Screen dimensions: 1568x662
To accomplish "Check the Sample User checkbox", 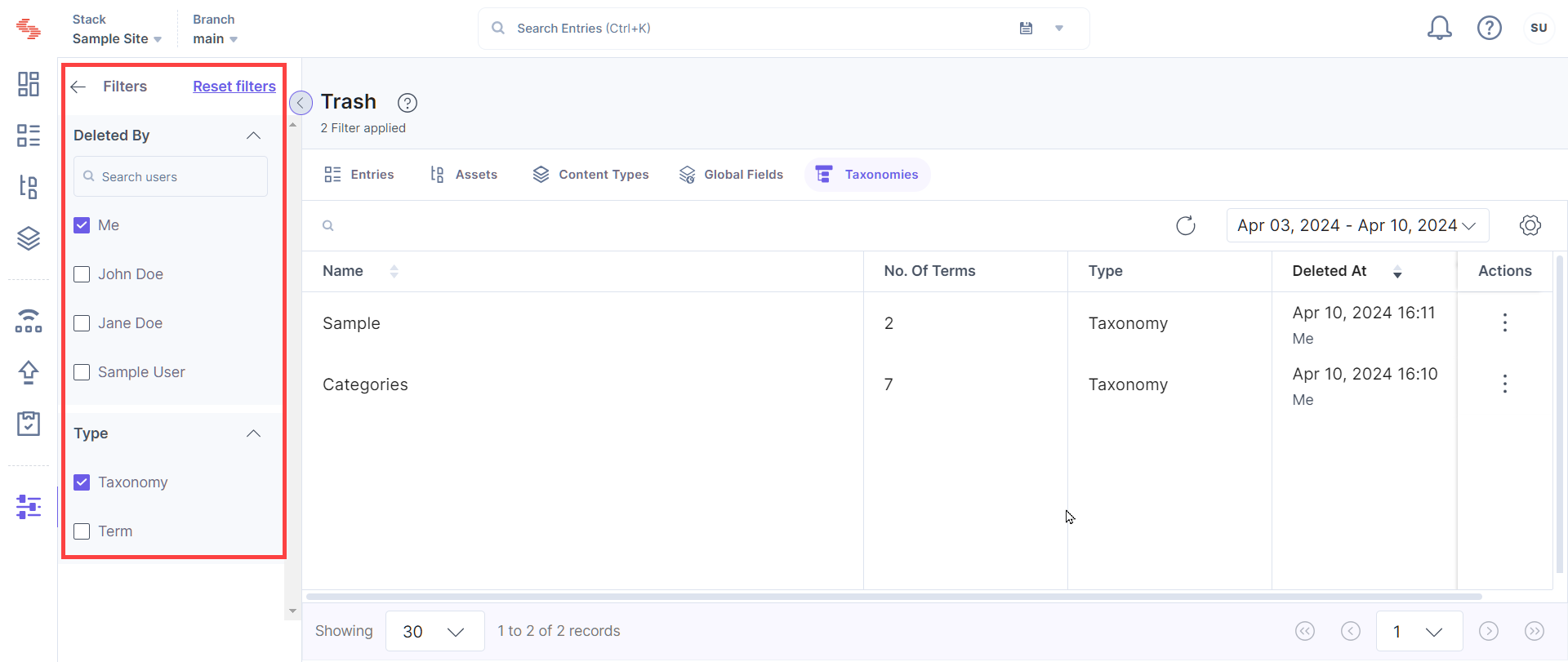I will 82,372.
